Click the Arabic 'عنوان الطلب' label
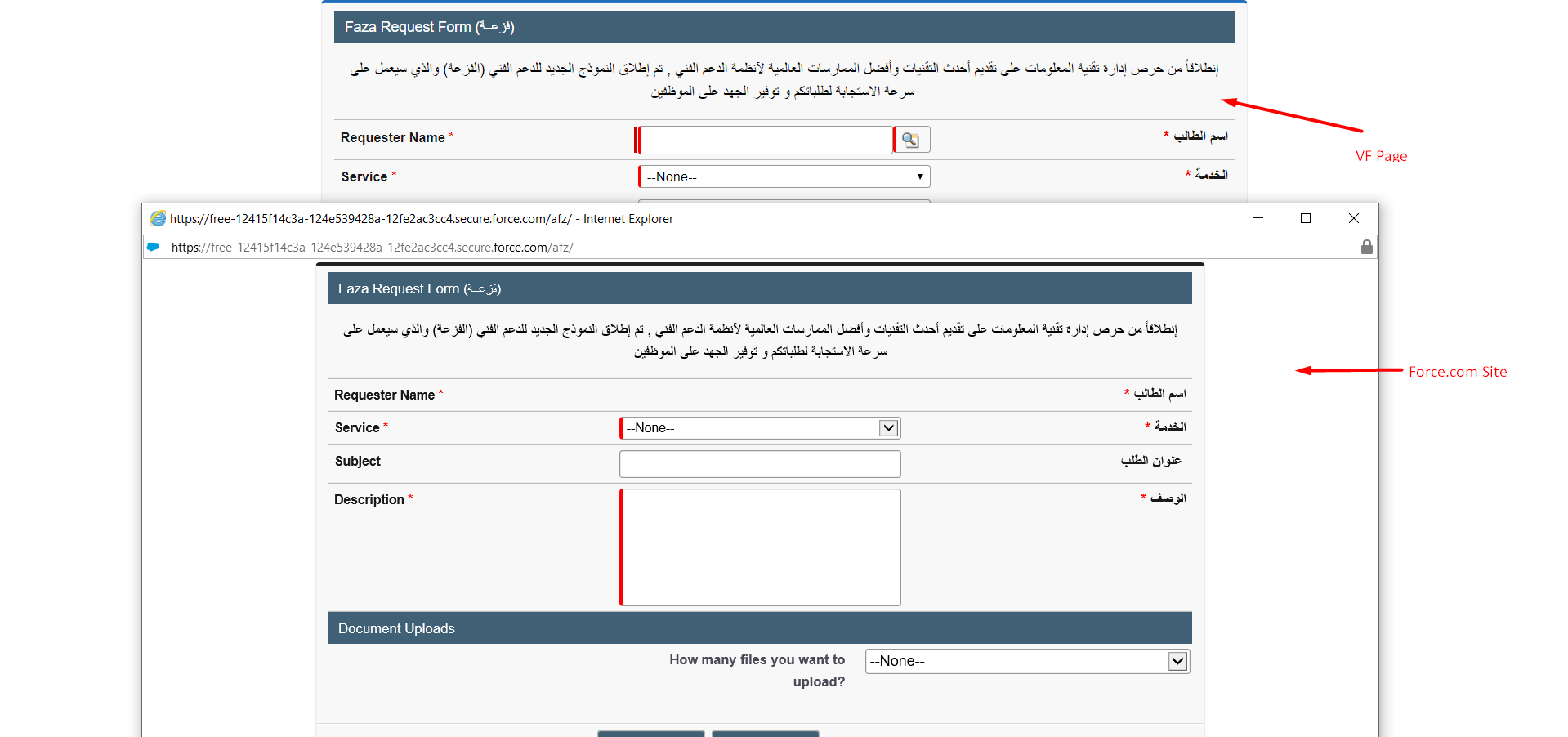Screen dimensions: 1568x737 click(x=1151, y=461)
